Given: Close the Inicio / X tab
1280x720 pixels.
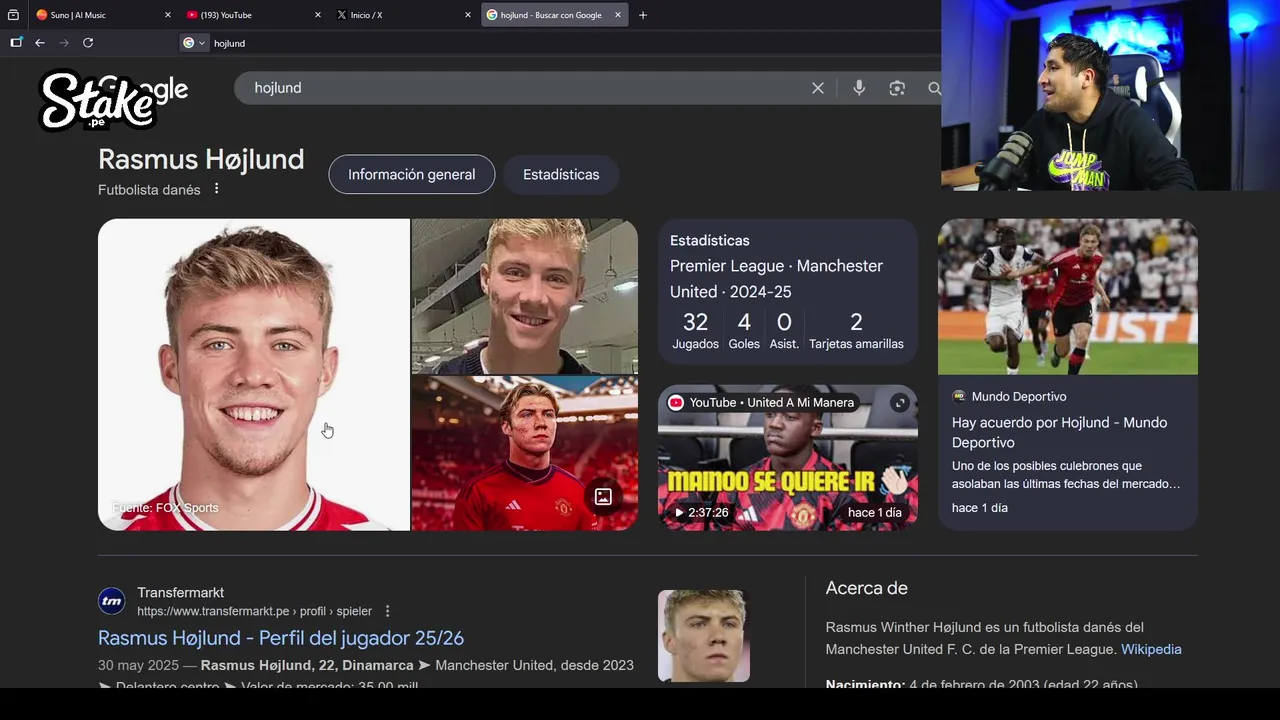Looking at the screenshot, I should click(468, 15).
